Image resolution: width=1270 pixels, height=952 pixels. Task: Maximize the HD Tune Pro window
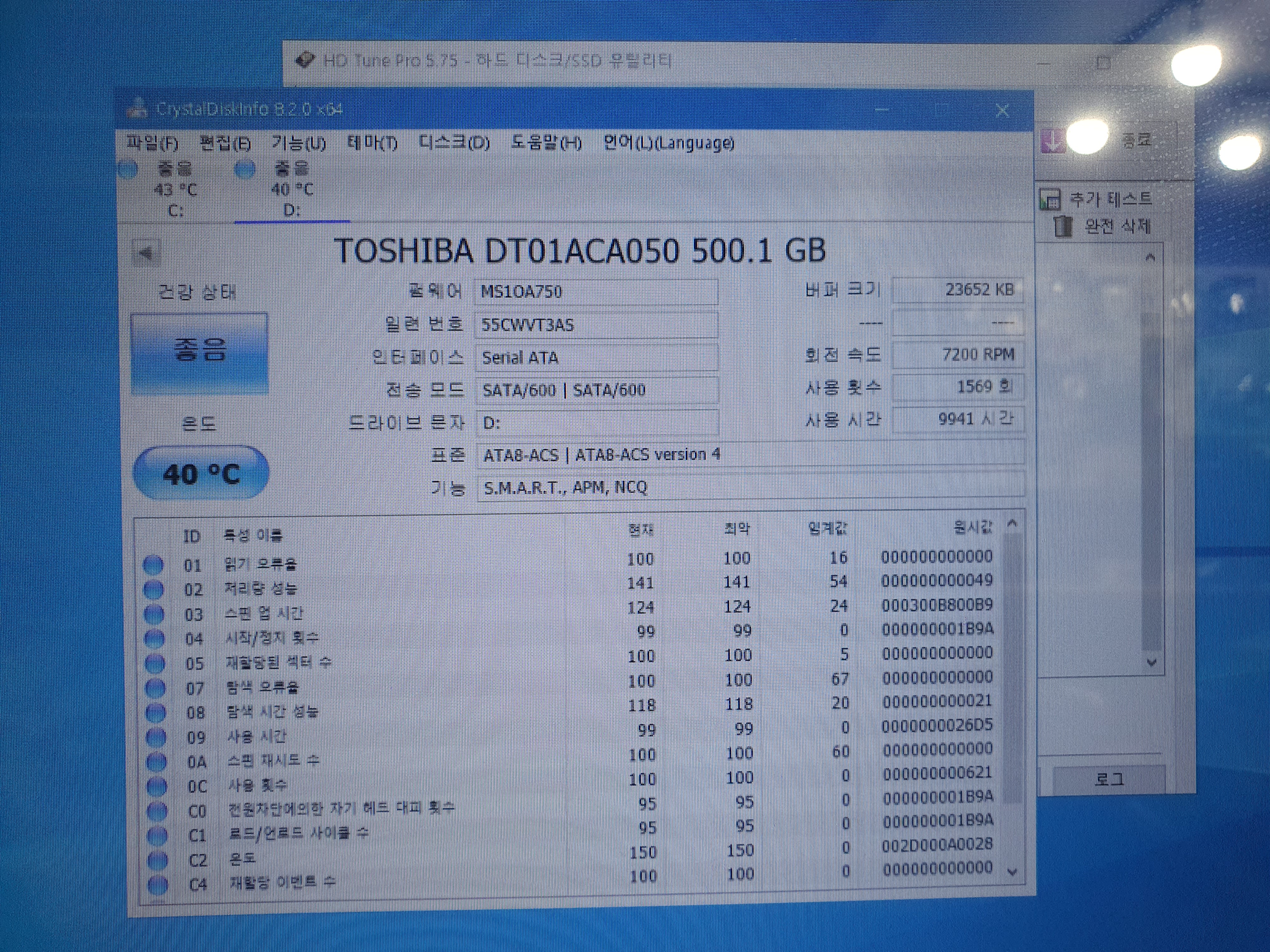tap(1103, 62)
